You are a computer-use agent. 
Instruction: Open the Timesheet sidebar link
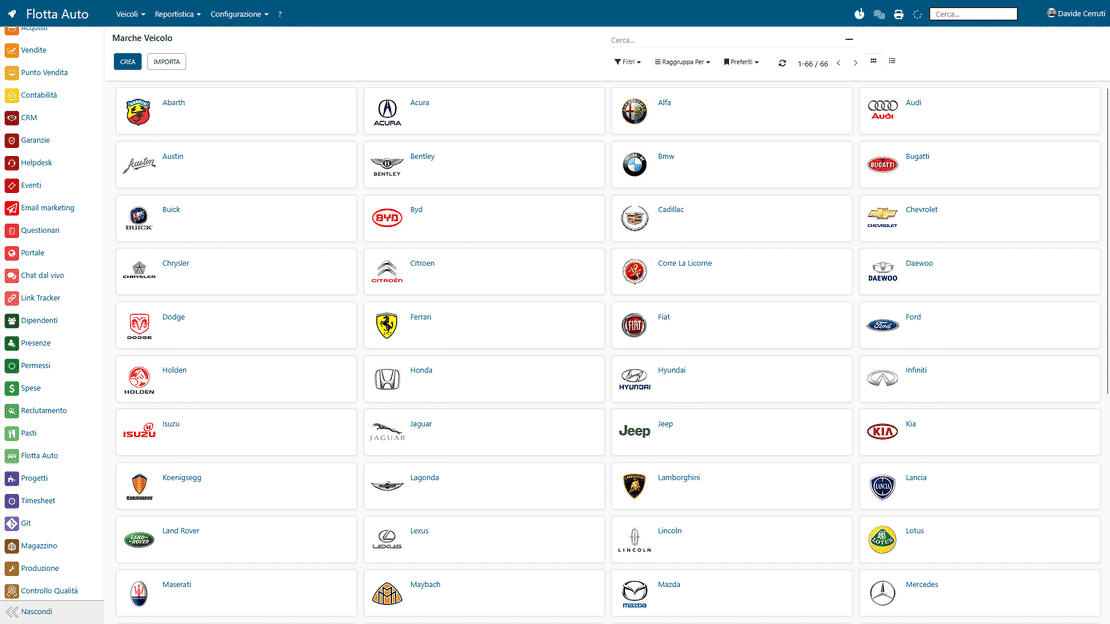(x=38, y=501)
